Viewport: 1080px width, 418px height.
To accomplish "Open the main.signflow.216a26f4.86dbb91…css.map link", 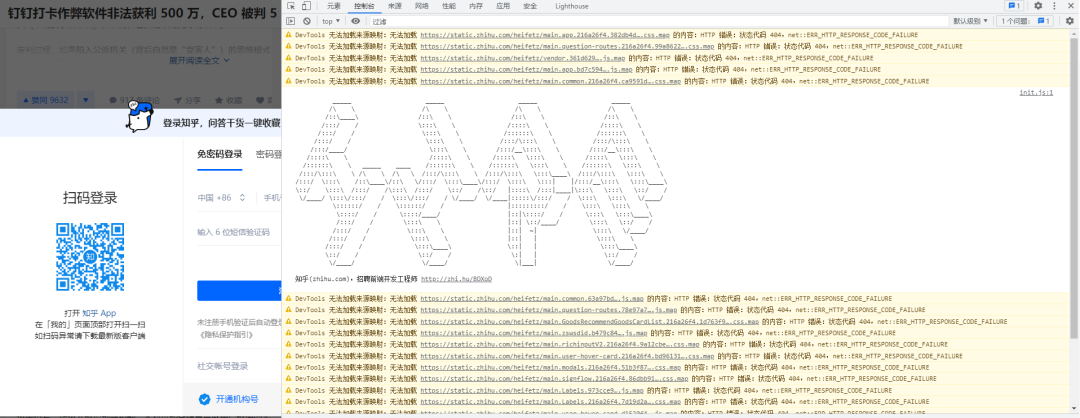I will (x=554, y=379).
